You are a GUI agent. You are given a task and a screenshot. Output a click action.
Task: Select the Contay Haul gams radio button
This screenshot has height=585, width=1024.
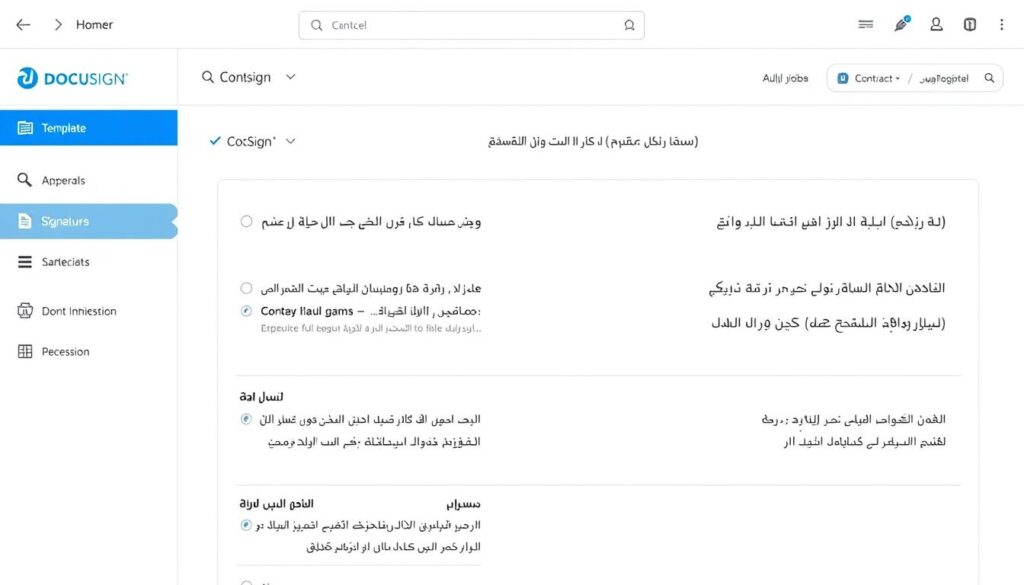click(x=246, y=311)
